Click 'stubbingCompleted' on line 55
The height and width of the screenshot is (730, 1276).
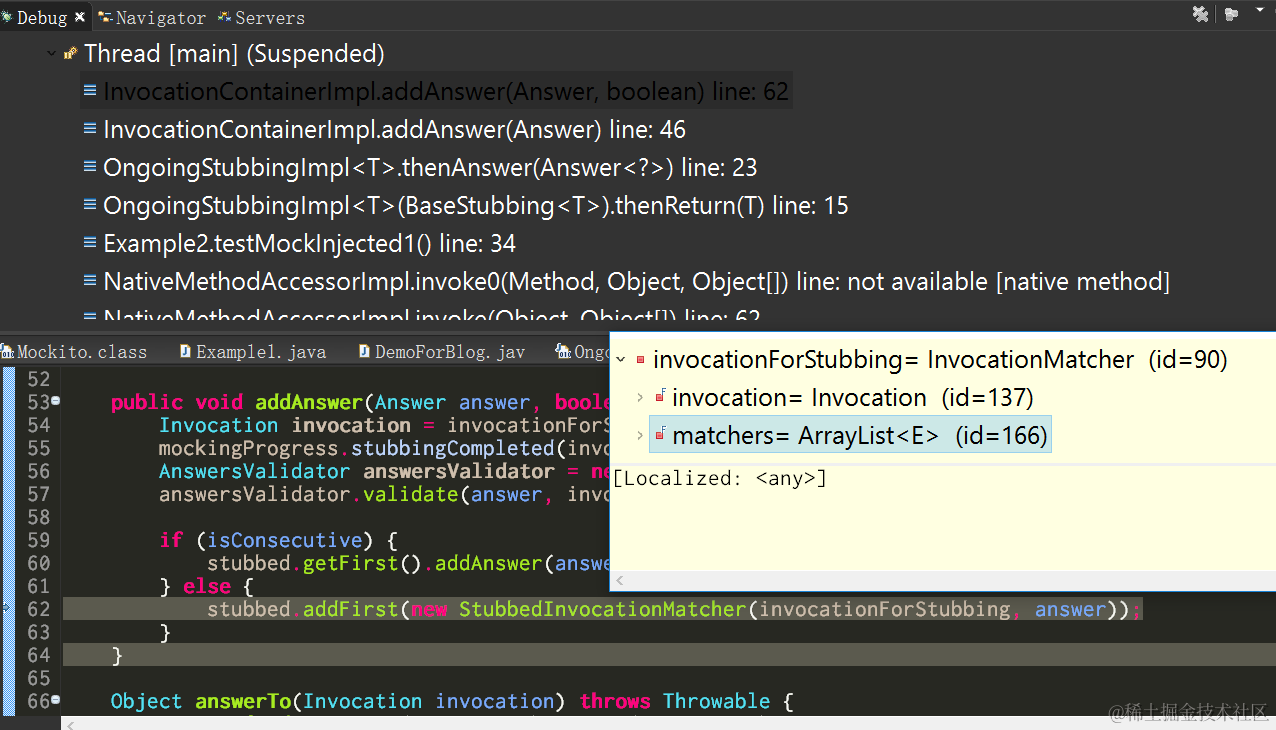coord(452,448)
